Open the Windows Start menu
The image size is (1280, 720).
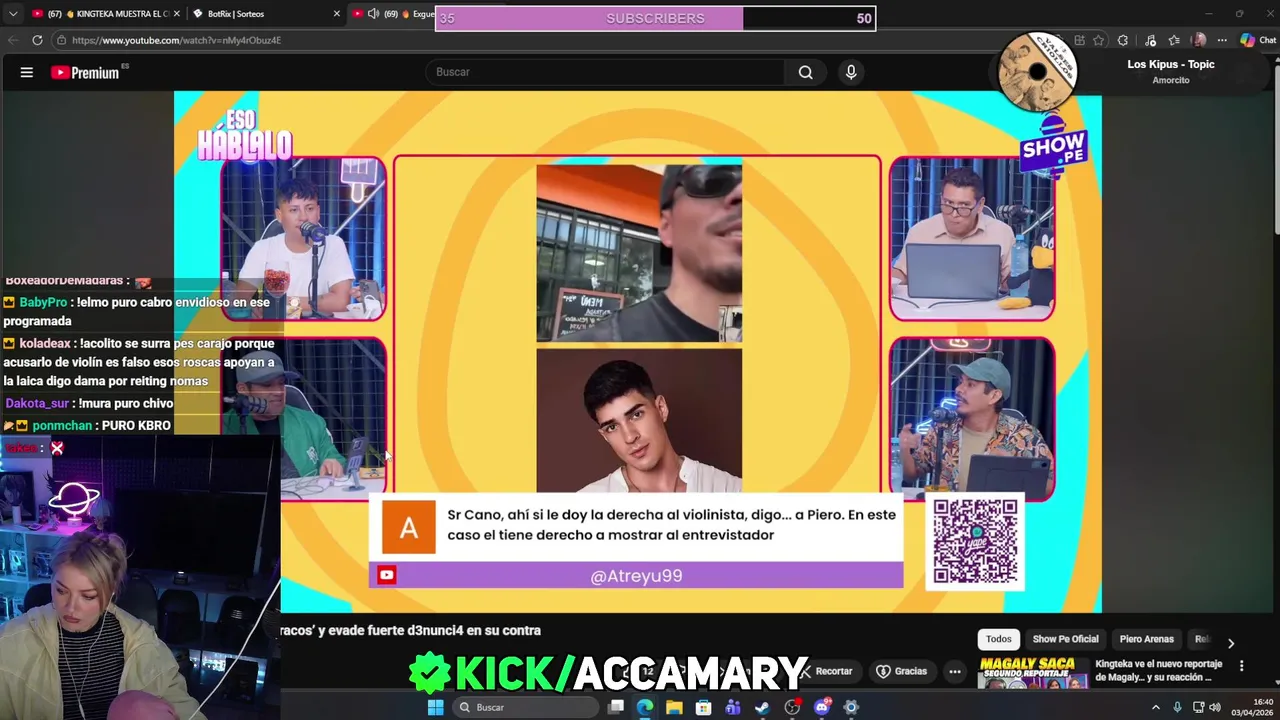pyautogui.click(x=435, y=707)
